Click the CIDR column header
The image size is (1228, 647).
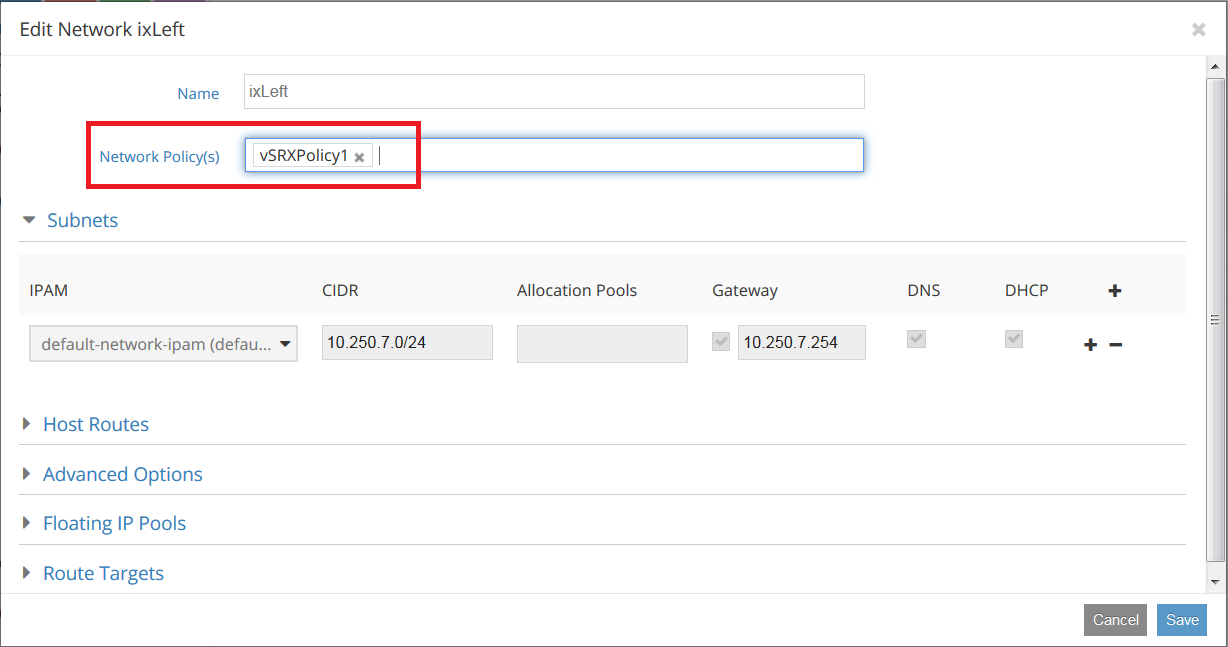point(340,291)
